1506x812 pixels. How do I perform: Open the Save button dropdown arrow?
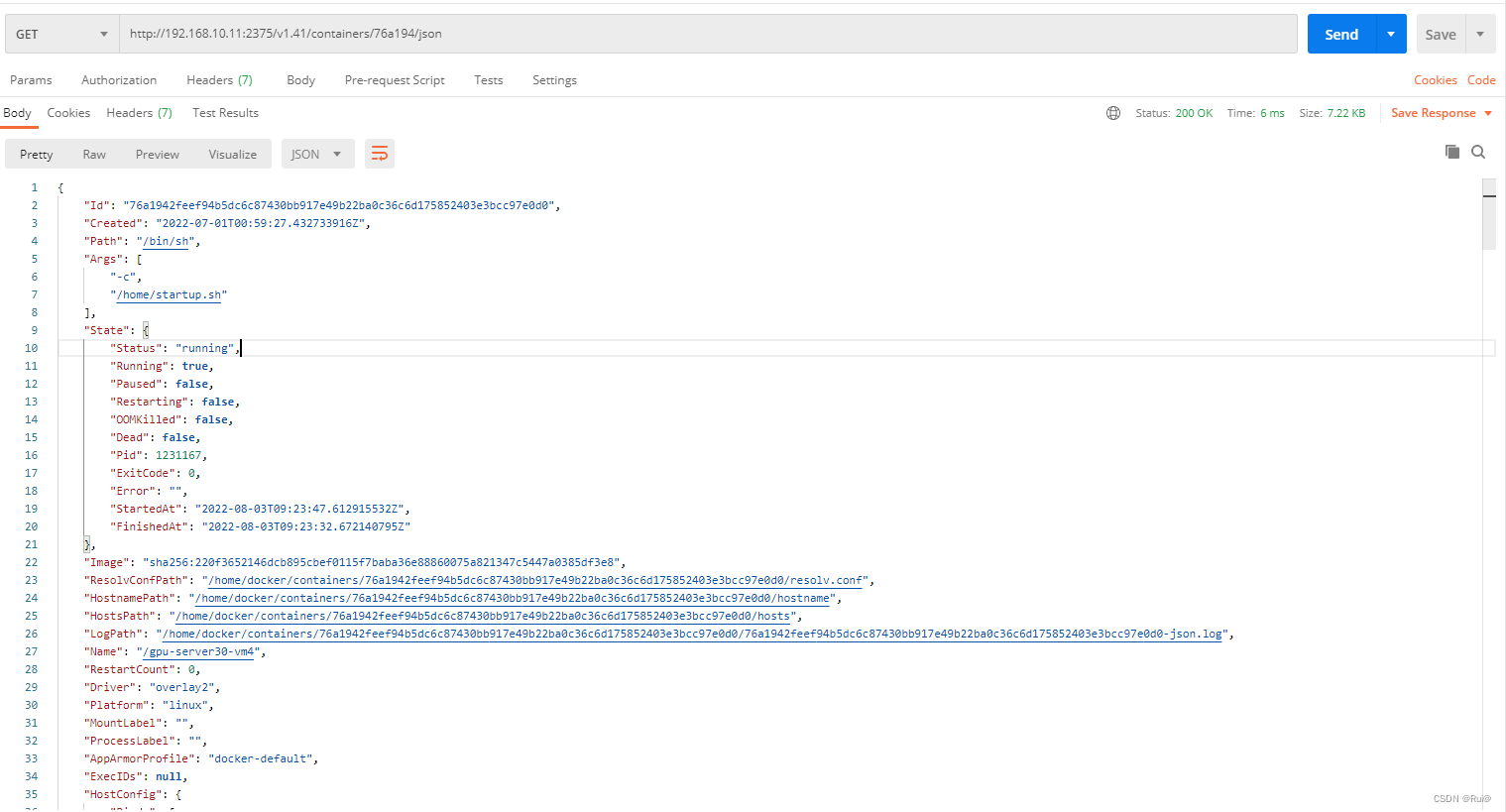tap(1481, 33)
